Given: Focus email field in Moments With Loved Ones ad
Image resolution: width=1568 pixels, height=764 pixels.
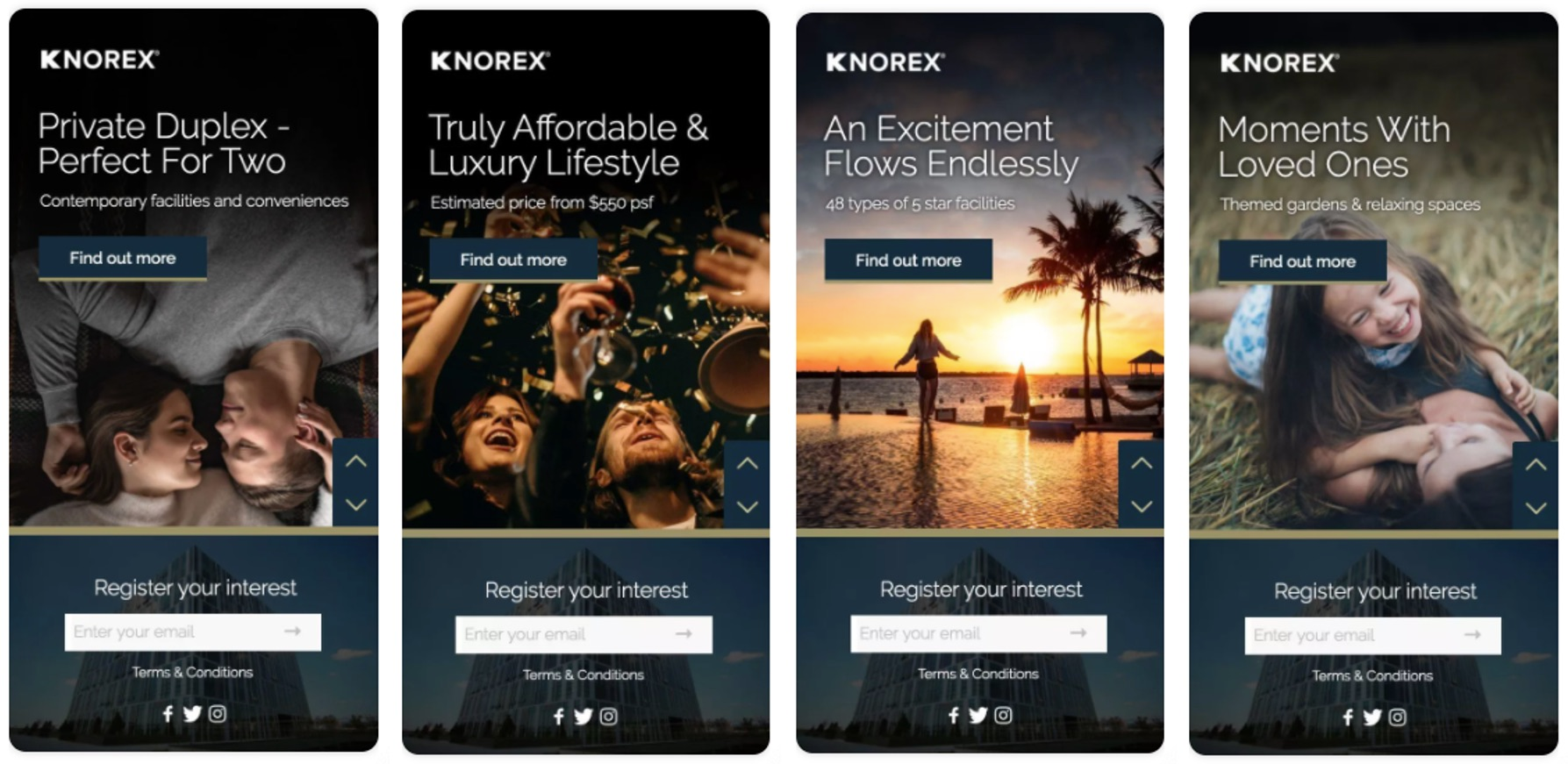Looking at the screenshot, I should click(x=1372, y=635).
